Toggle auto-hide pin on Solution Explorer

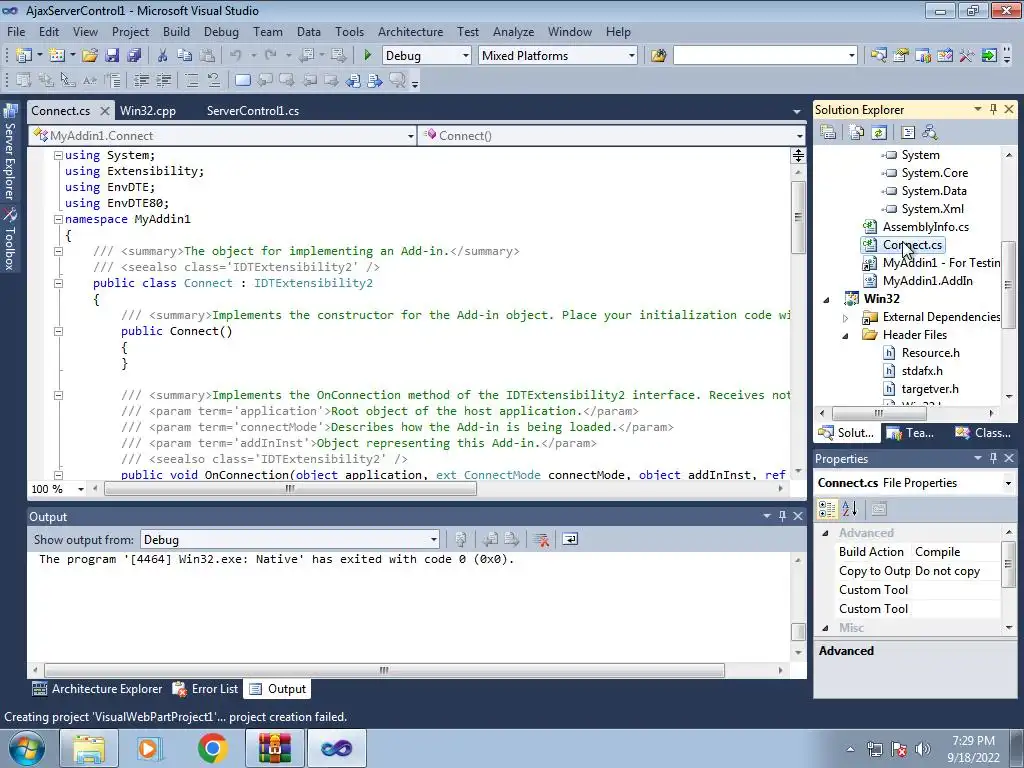click(993, 110)
